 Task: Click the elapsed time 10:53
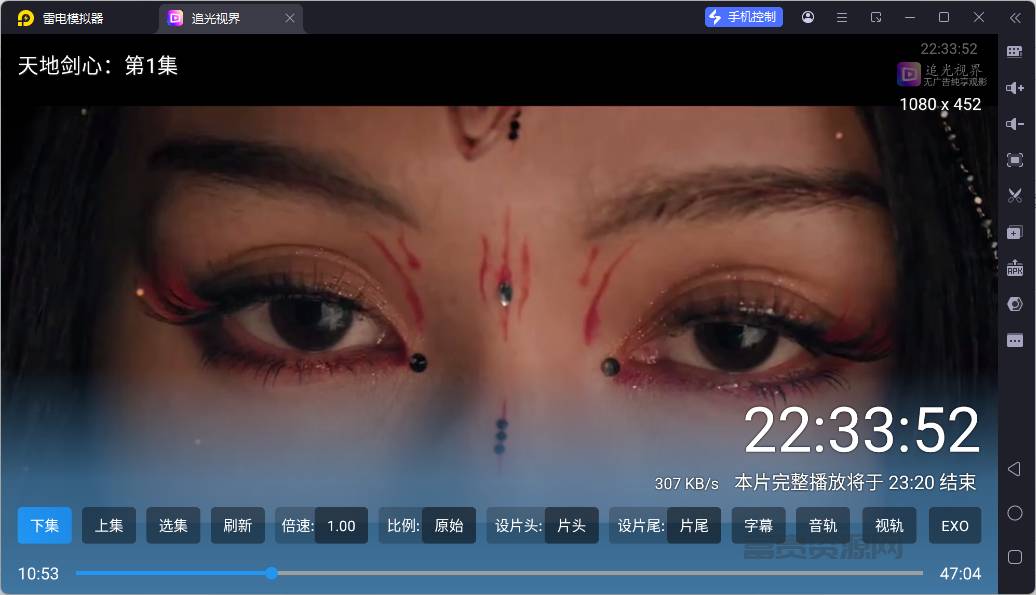[38, 573]
